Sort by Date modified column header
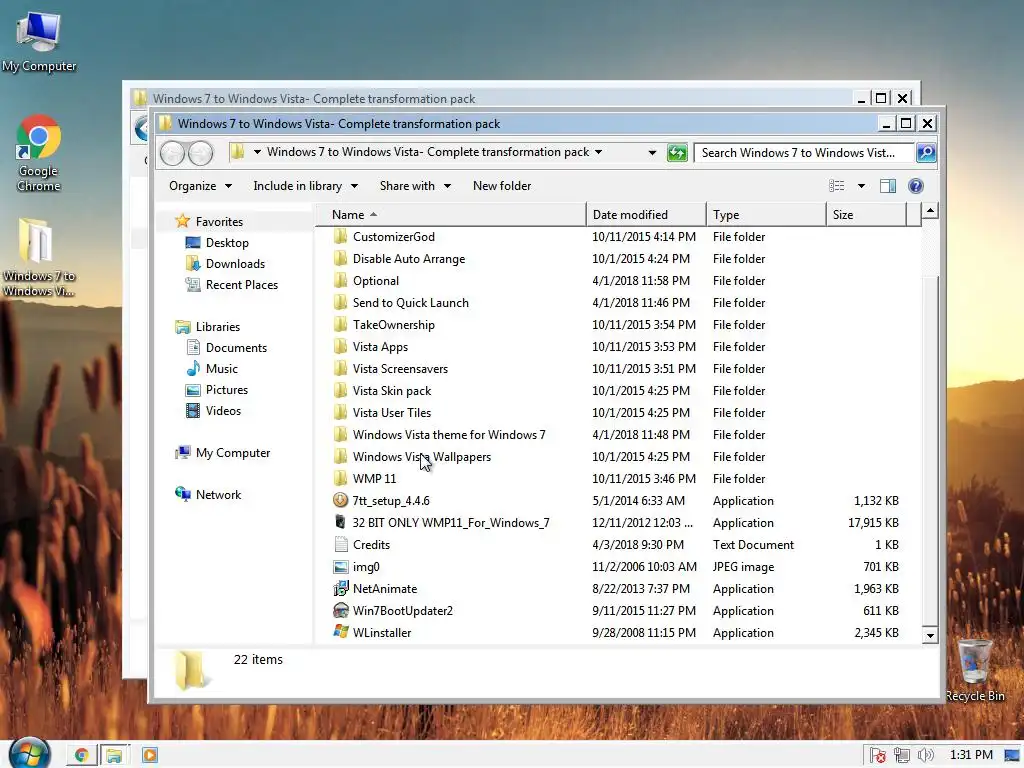 646,215
